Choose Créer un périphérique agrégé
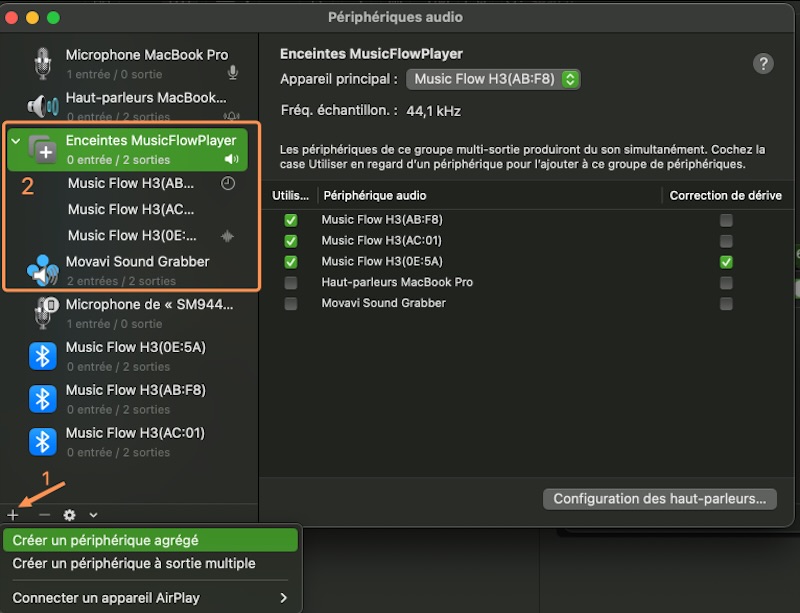The height and width of the screenshot is (613, 800). pos(150,540)
